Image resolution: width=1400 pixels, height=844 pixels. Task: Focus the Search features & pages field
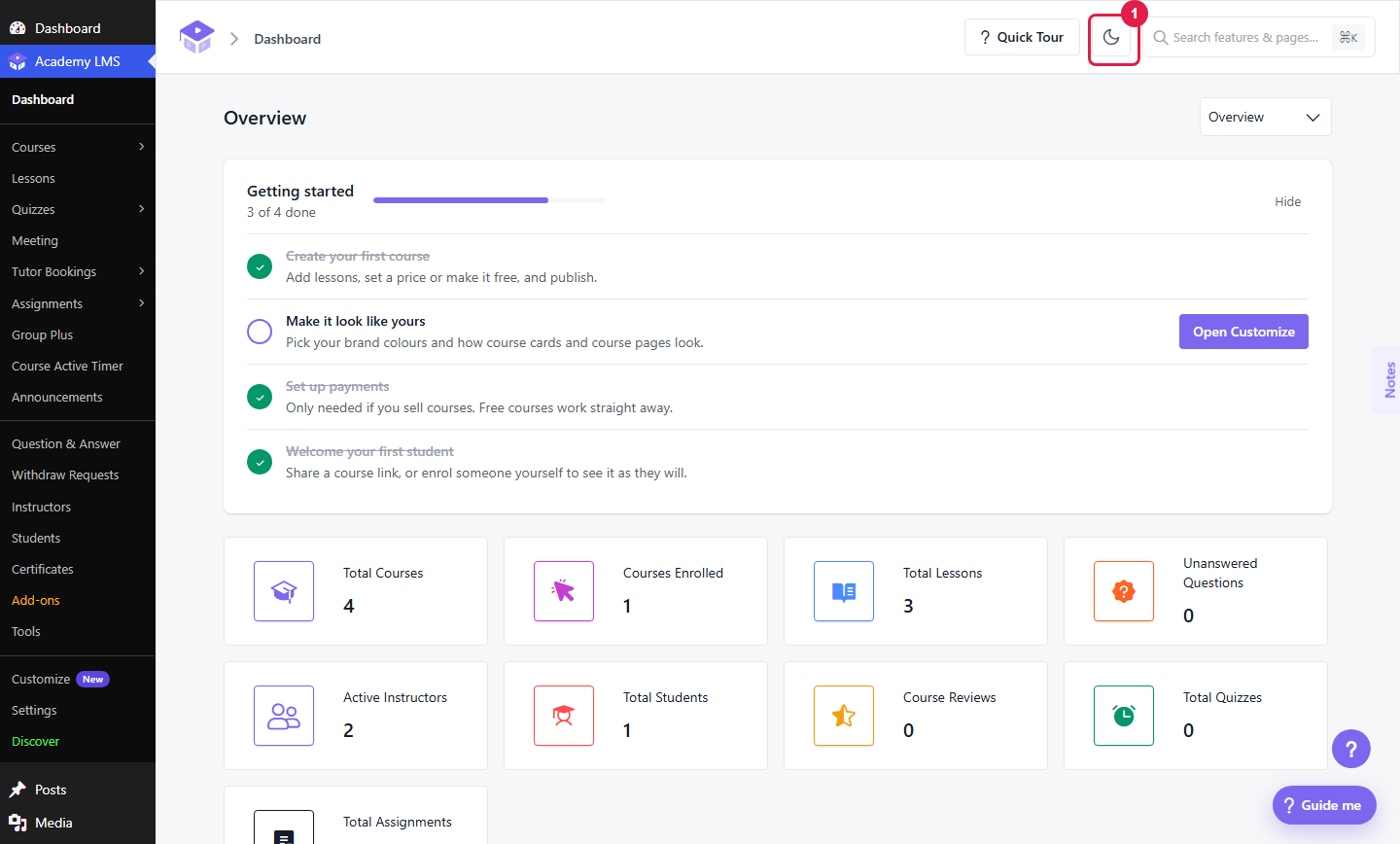tap(1259, 38)
